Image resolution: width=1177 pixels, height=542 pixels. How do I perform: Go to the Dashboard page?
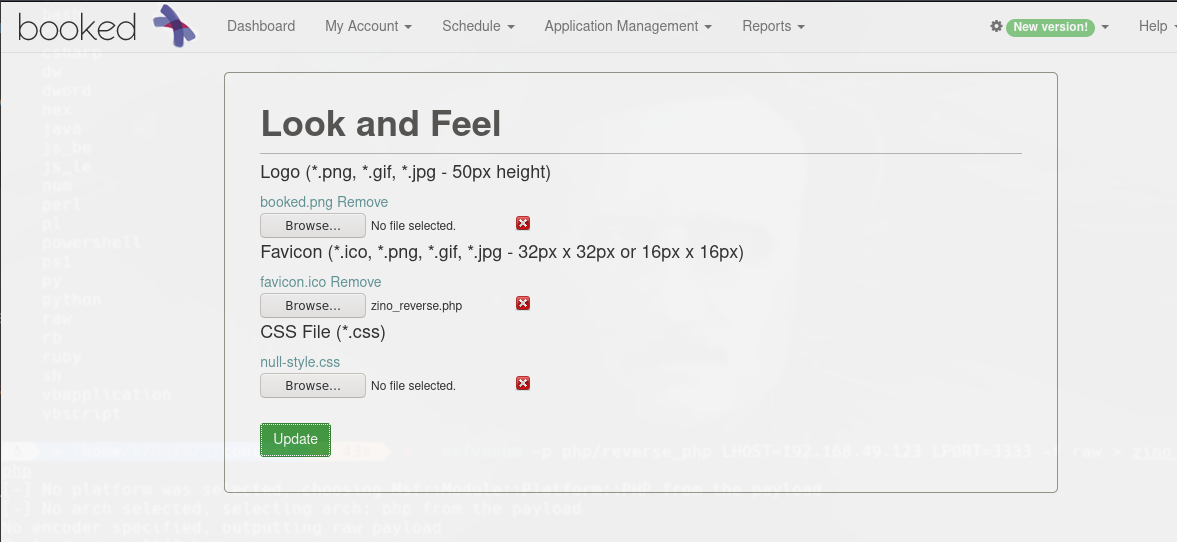261,26
